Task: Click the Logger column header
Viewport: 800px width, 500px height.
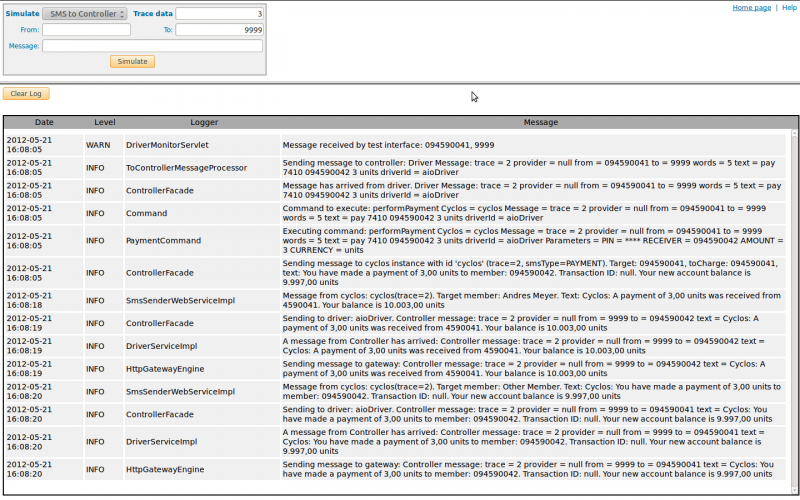Action: click(x=204, y=122)
